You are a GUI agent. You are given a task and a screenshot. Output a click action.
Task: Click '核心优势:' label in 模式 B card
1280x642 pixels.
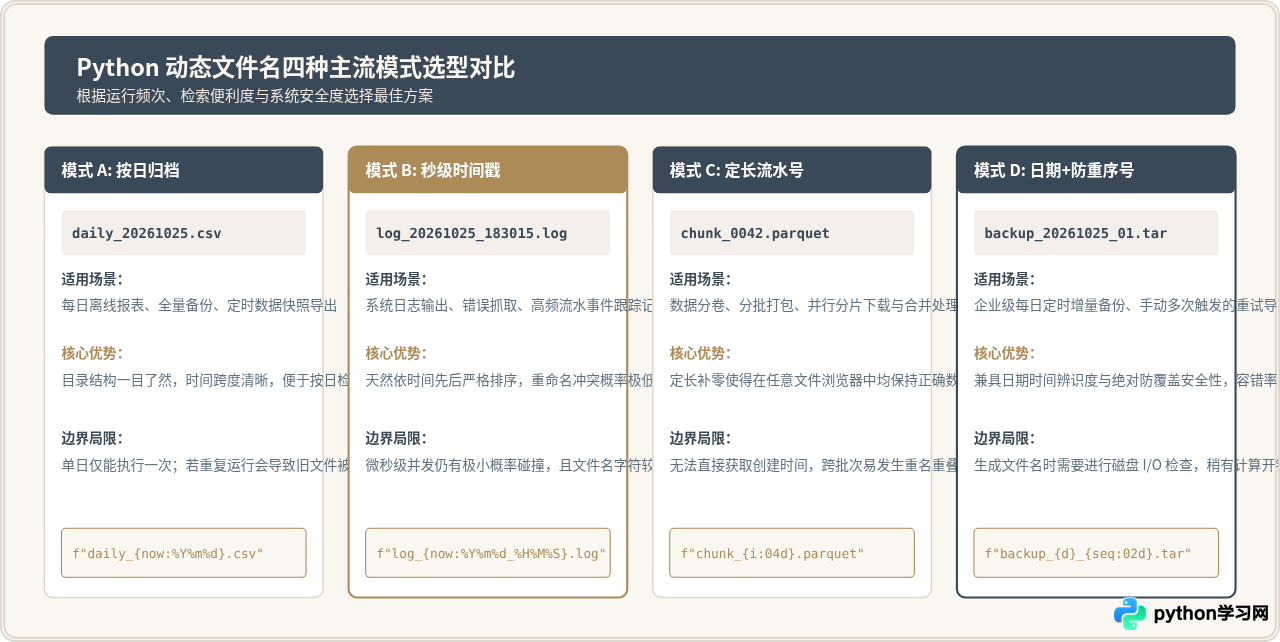(396, 354)
